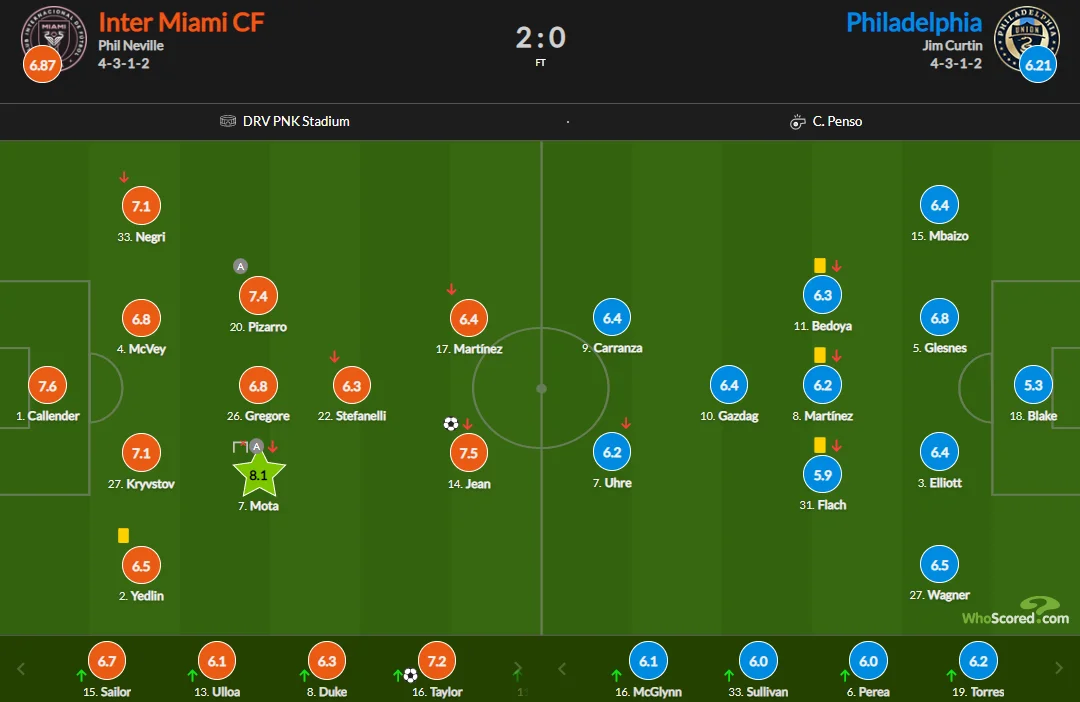
Task: Select substitute Taylor on the bench
Action: 436,662
